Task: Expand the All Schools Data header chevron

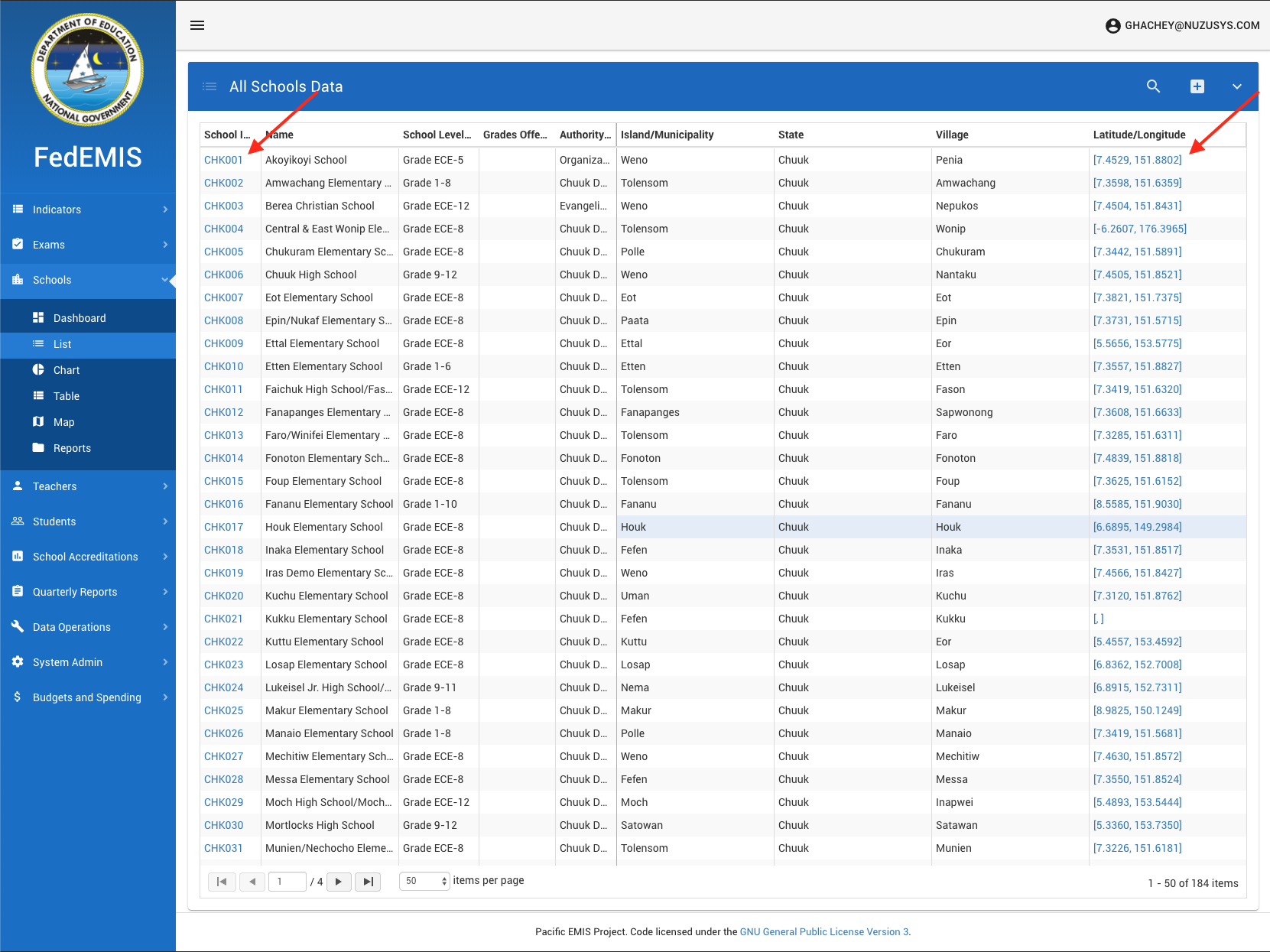Action: [1236, 86]
